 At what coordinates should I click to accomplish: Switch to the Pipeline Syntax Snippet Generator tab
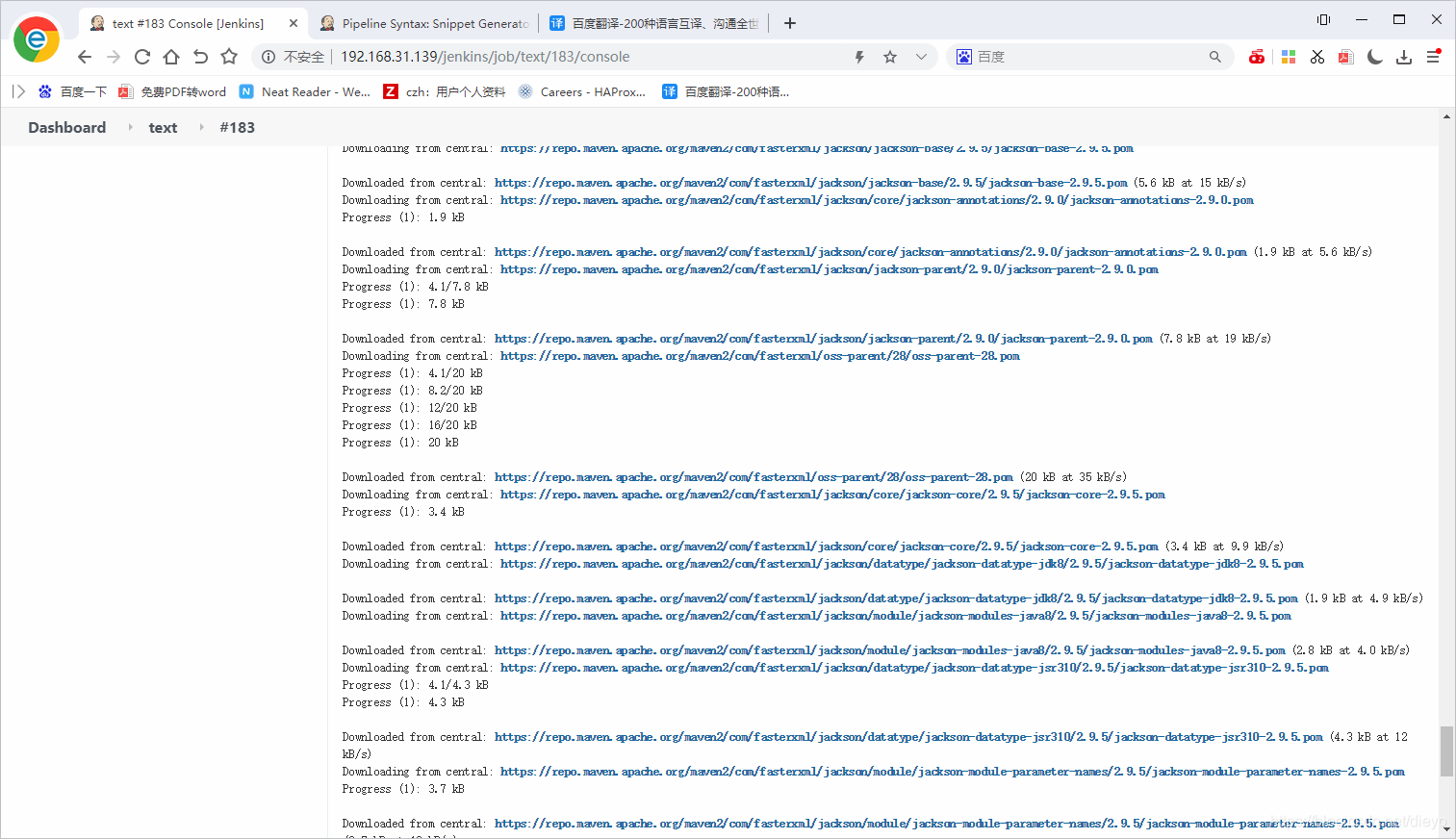[x=423, y=23]
